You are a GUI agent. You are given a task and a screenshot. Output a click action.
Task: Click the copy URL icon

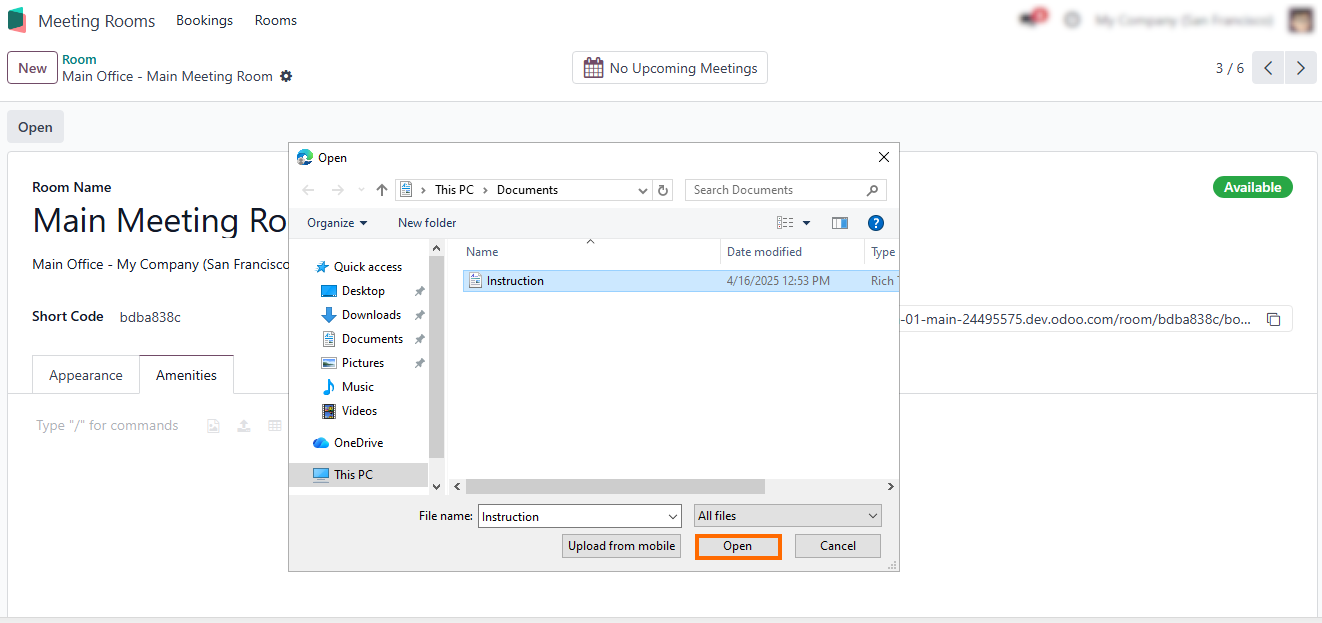[x=1273, y=320]
